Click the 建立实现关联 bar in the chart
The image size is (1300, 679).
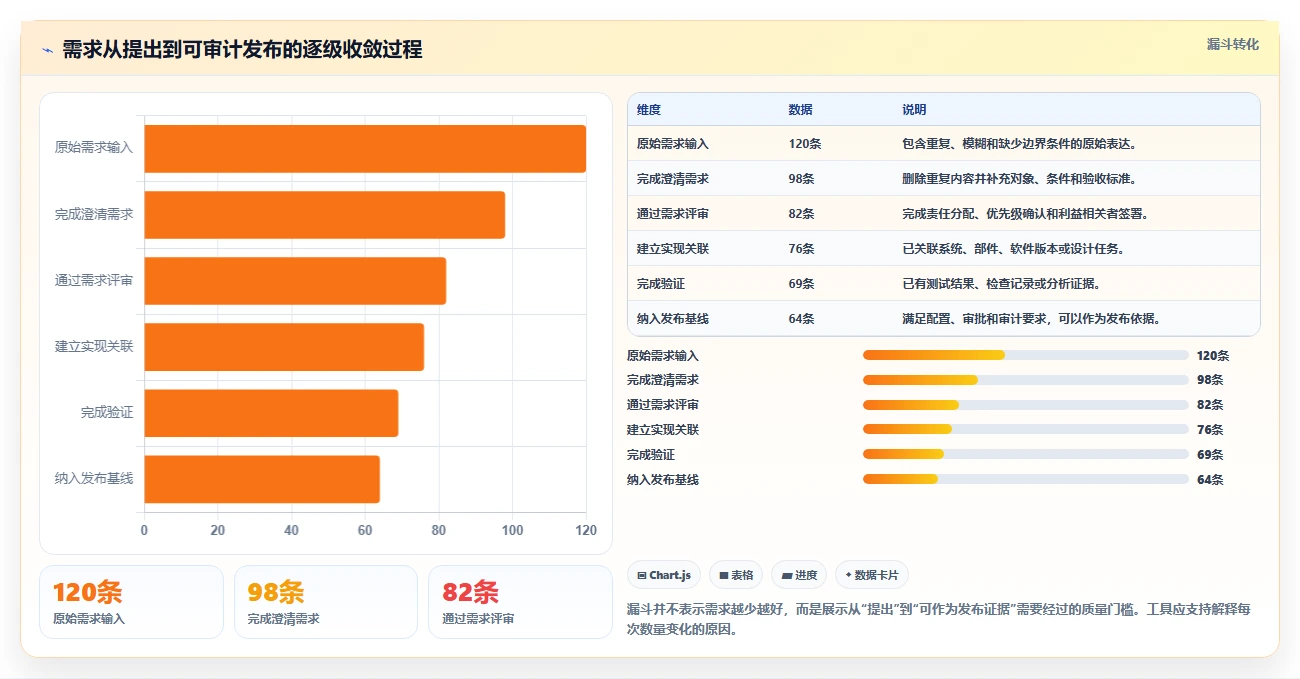[284, 347]
